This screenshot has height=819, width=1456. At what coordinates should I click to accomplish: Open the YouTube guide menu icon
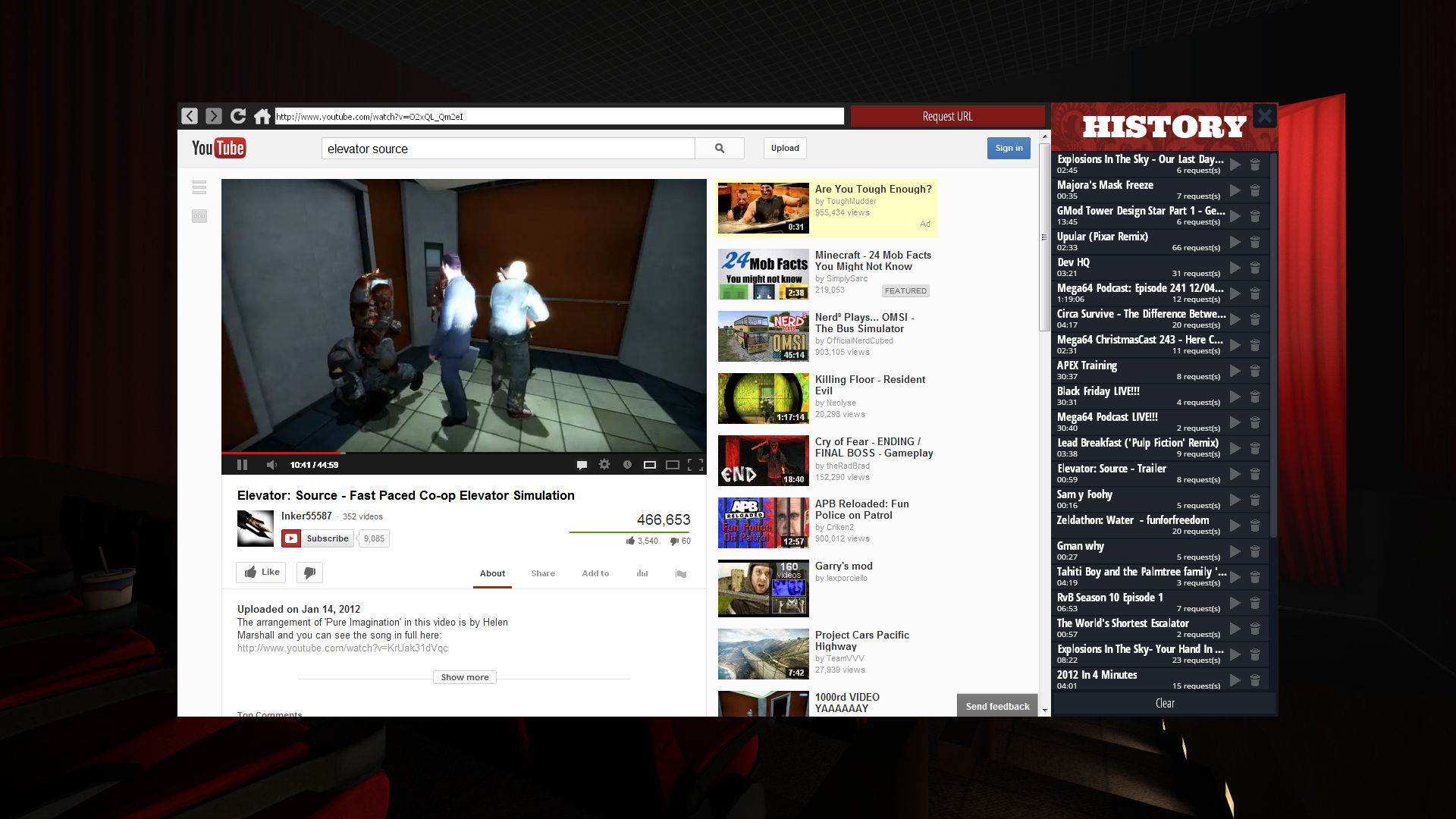pyautogui.click(x=199, y=187)
